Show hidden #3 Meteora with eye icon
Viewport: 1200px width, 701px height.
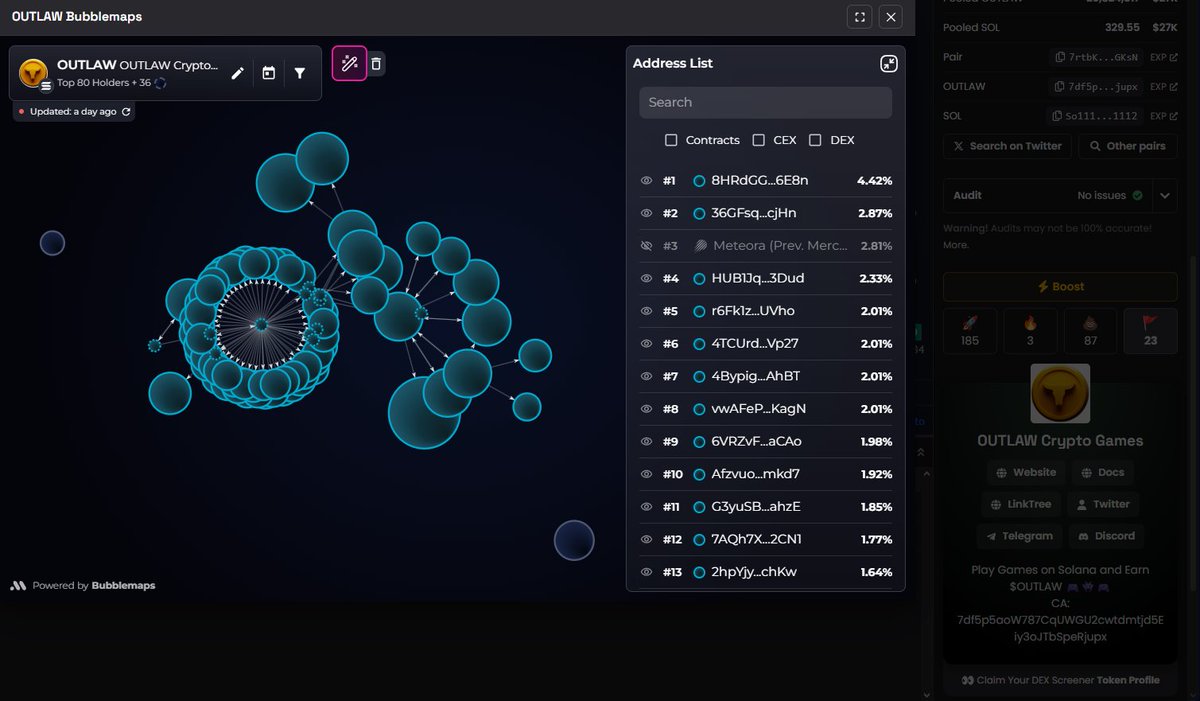click(646, 246)
